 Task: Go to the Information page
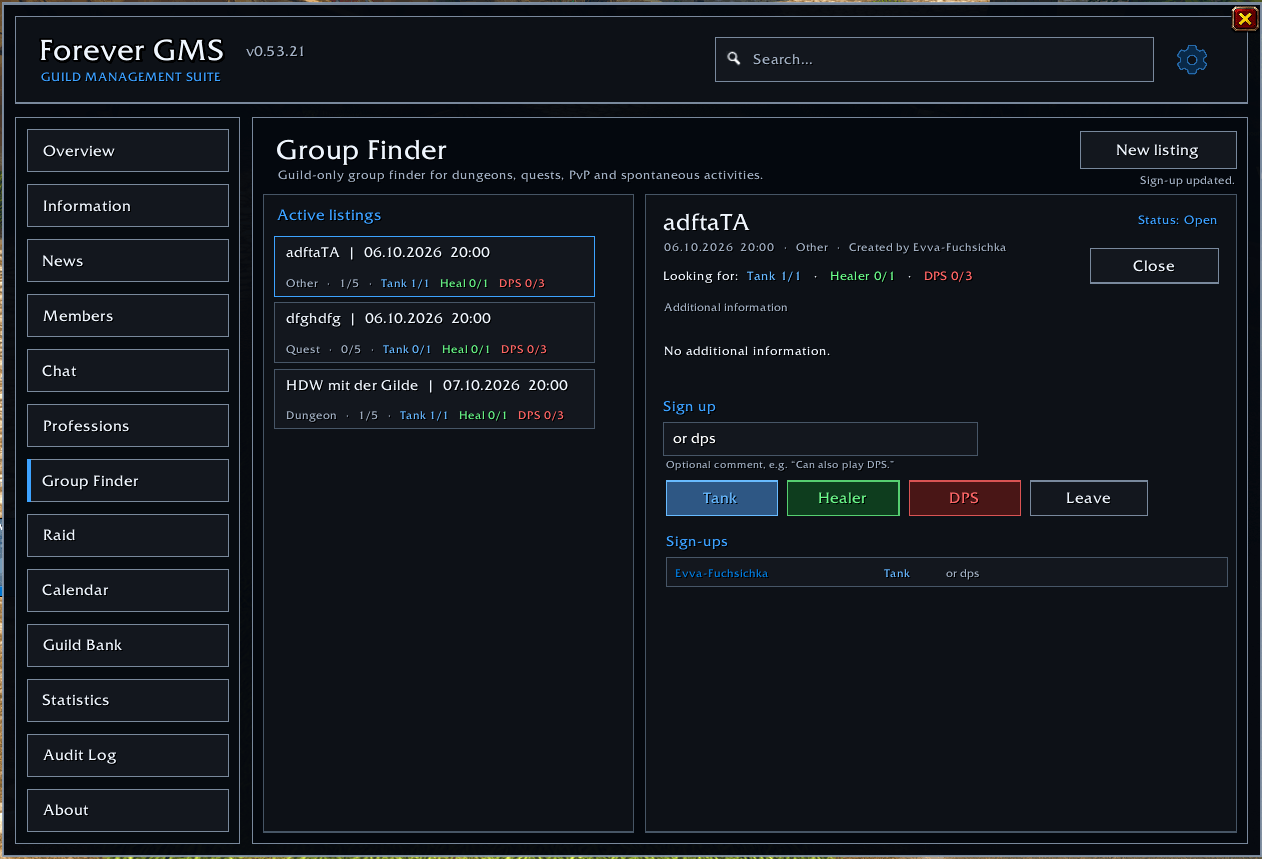point(128,206)
